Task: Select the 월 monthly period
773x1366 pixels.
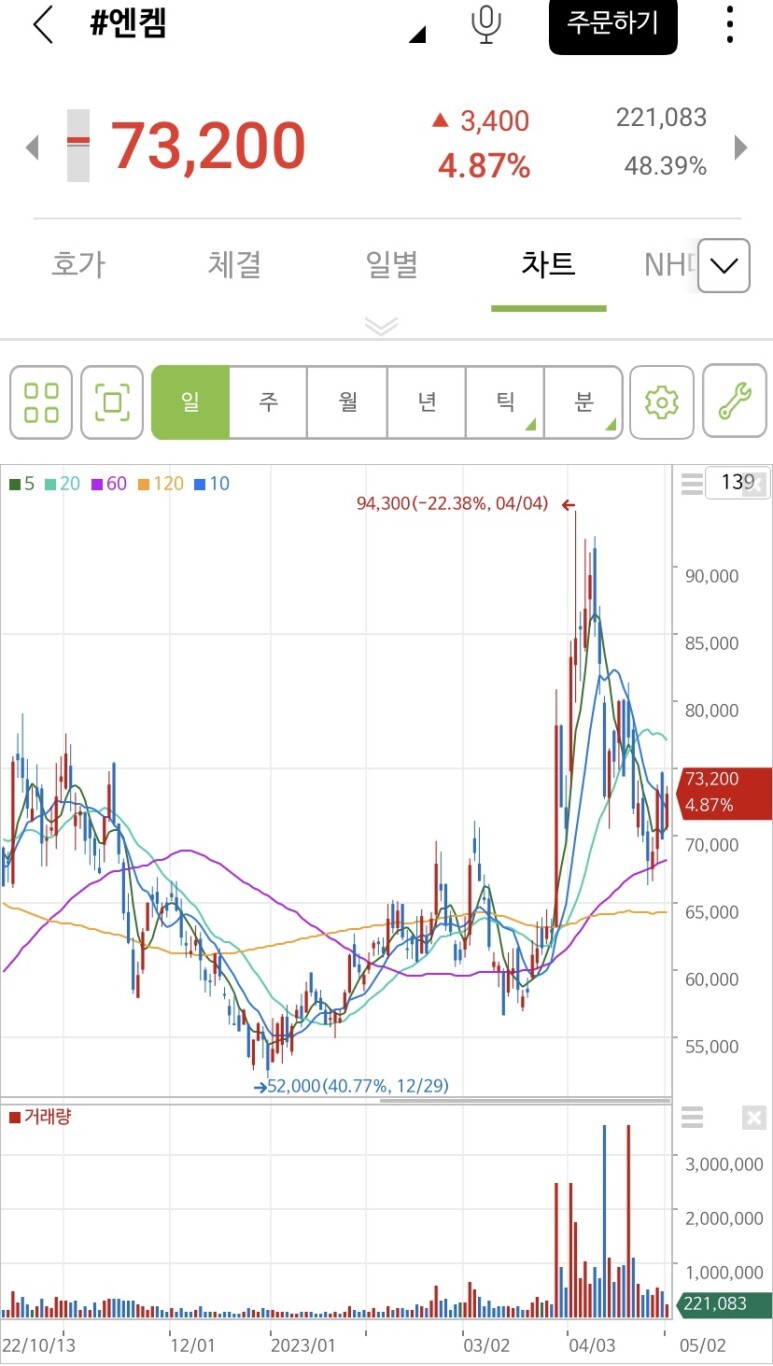Action: coord(347,402)
